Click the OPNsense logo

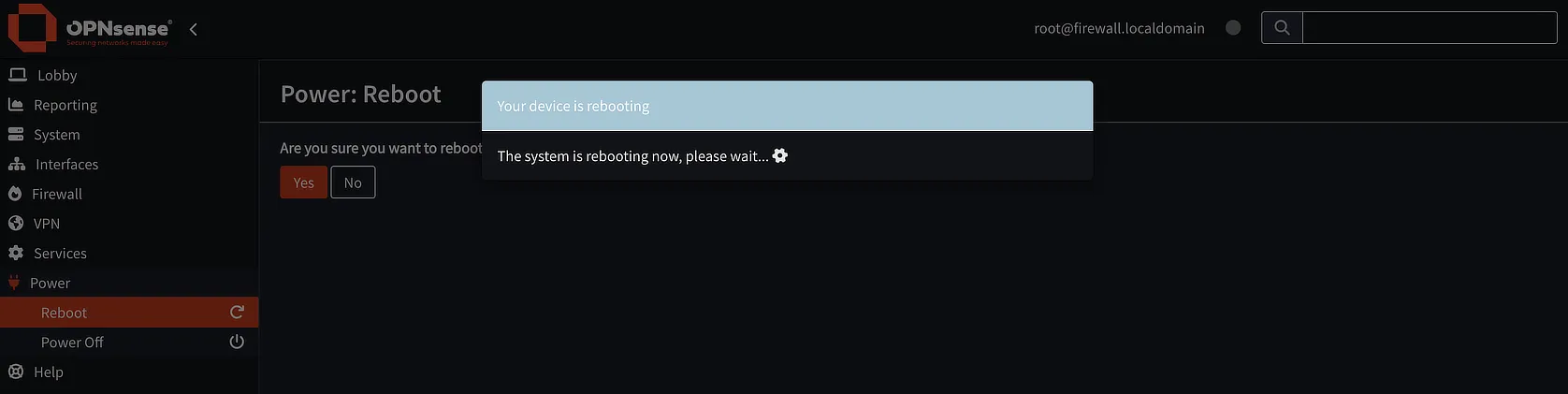click(89, 28)
